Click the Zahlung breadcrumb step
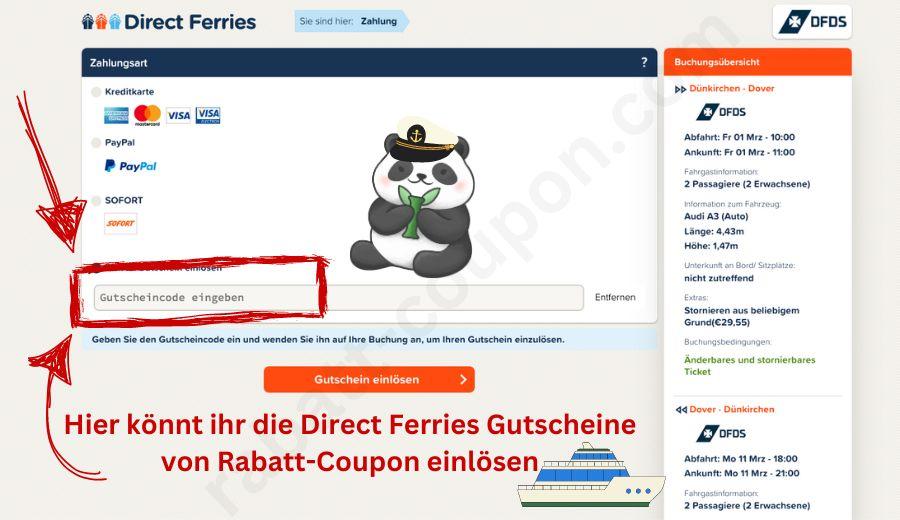Screen dimensions: 900x520 point(379,21)
